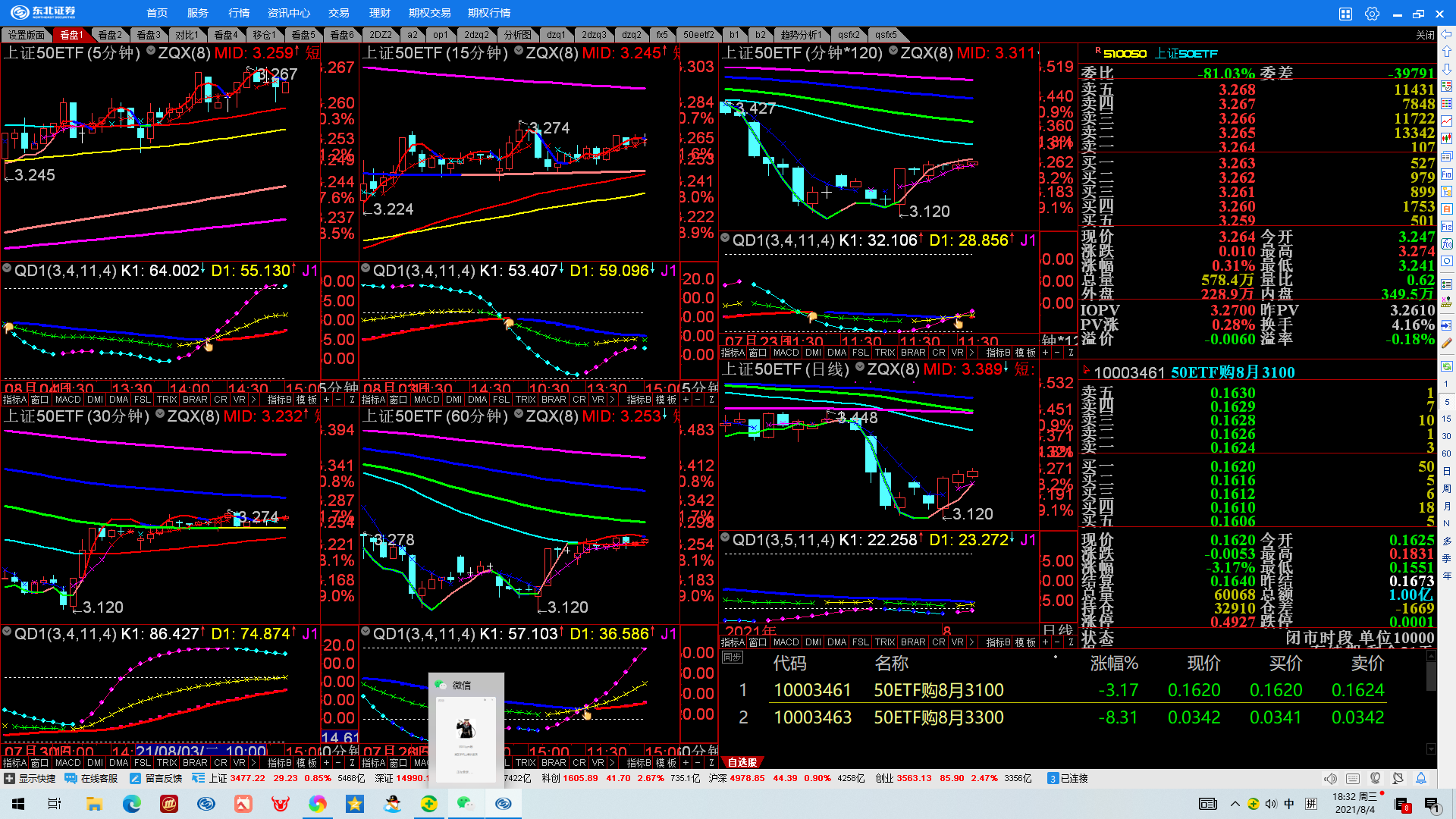The height and width of the screenshot is (819, 1456).
Task: Switch to the 日 daily period
Action: pyautogui.click(x=1447, y=471)
